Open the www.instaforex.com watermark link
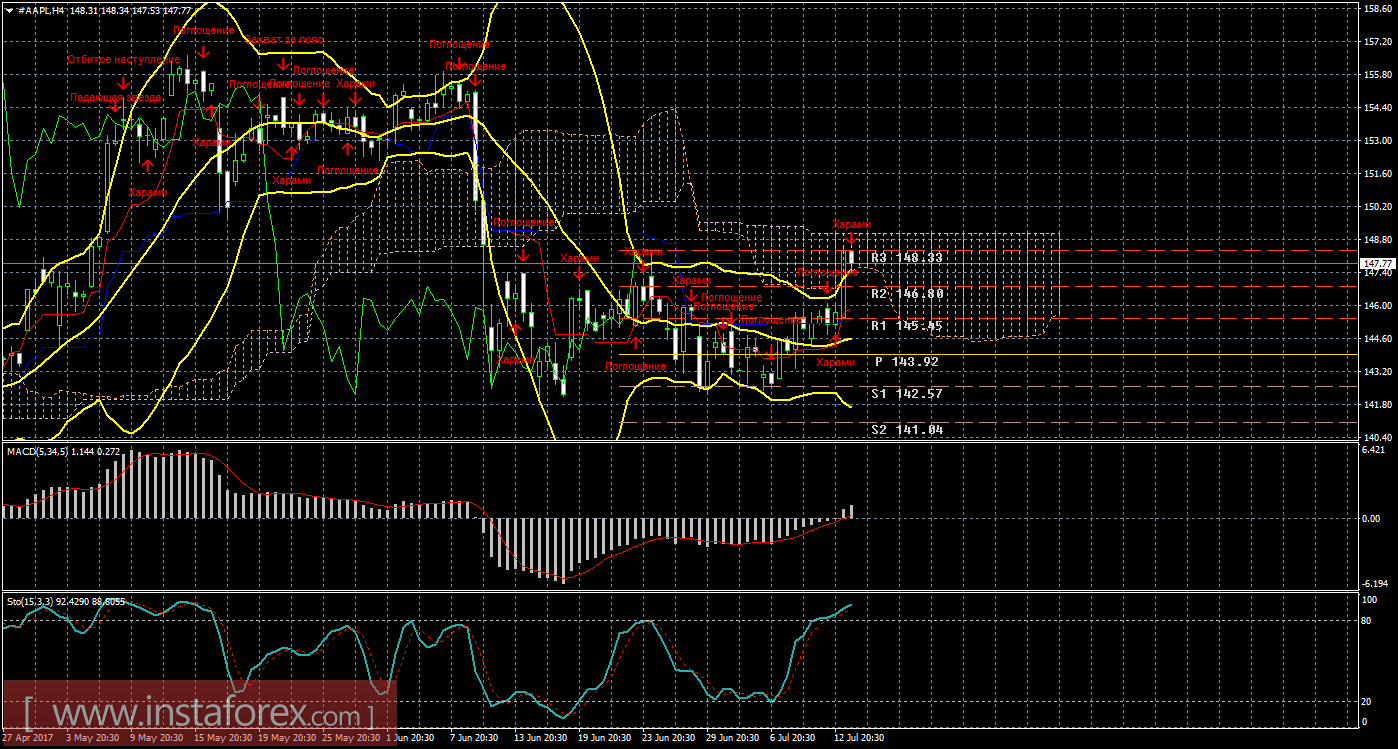 [200, 716]
